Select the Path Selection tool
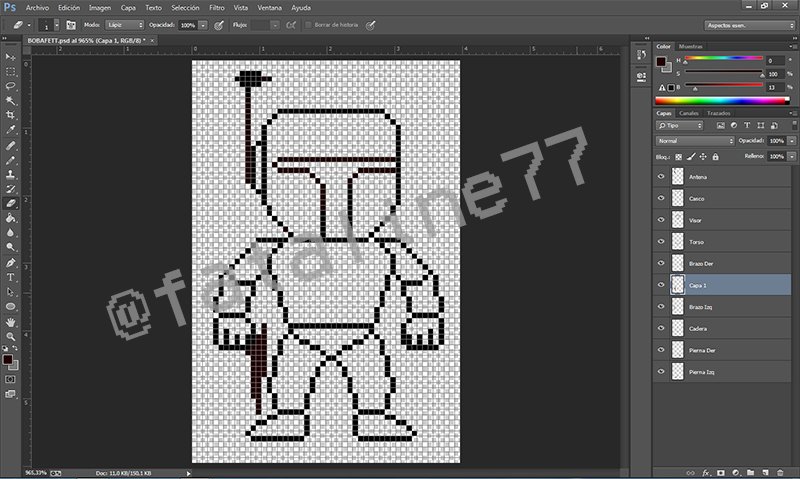The image size is (800, 479). pos(10,292)
